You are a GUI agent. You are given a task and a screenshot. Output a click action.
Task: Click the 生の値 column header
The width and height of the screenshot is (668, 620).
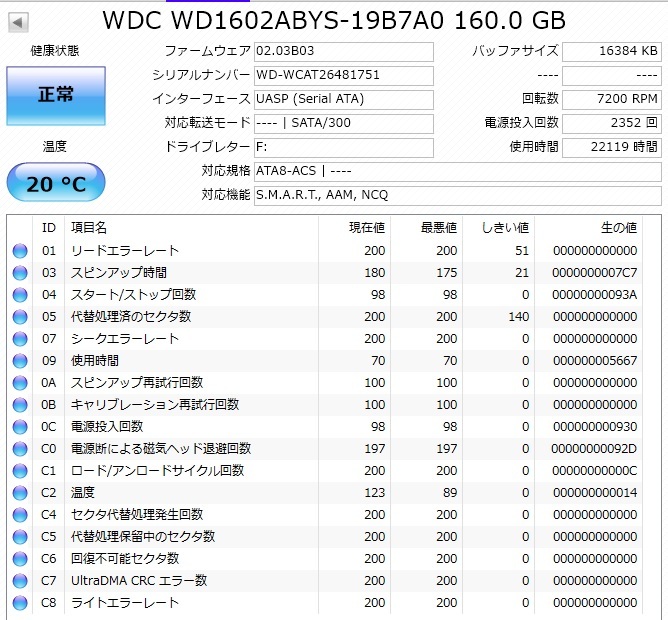[x=619, y=228]
